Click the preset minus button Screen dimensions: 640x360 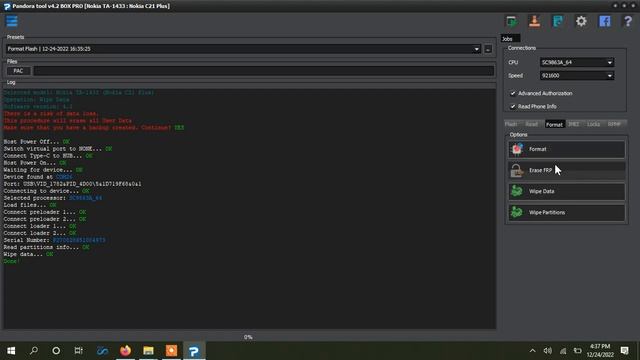pos(488,49)
